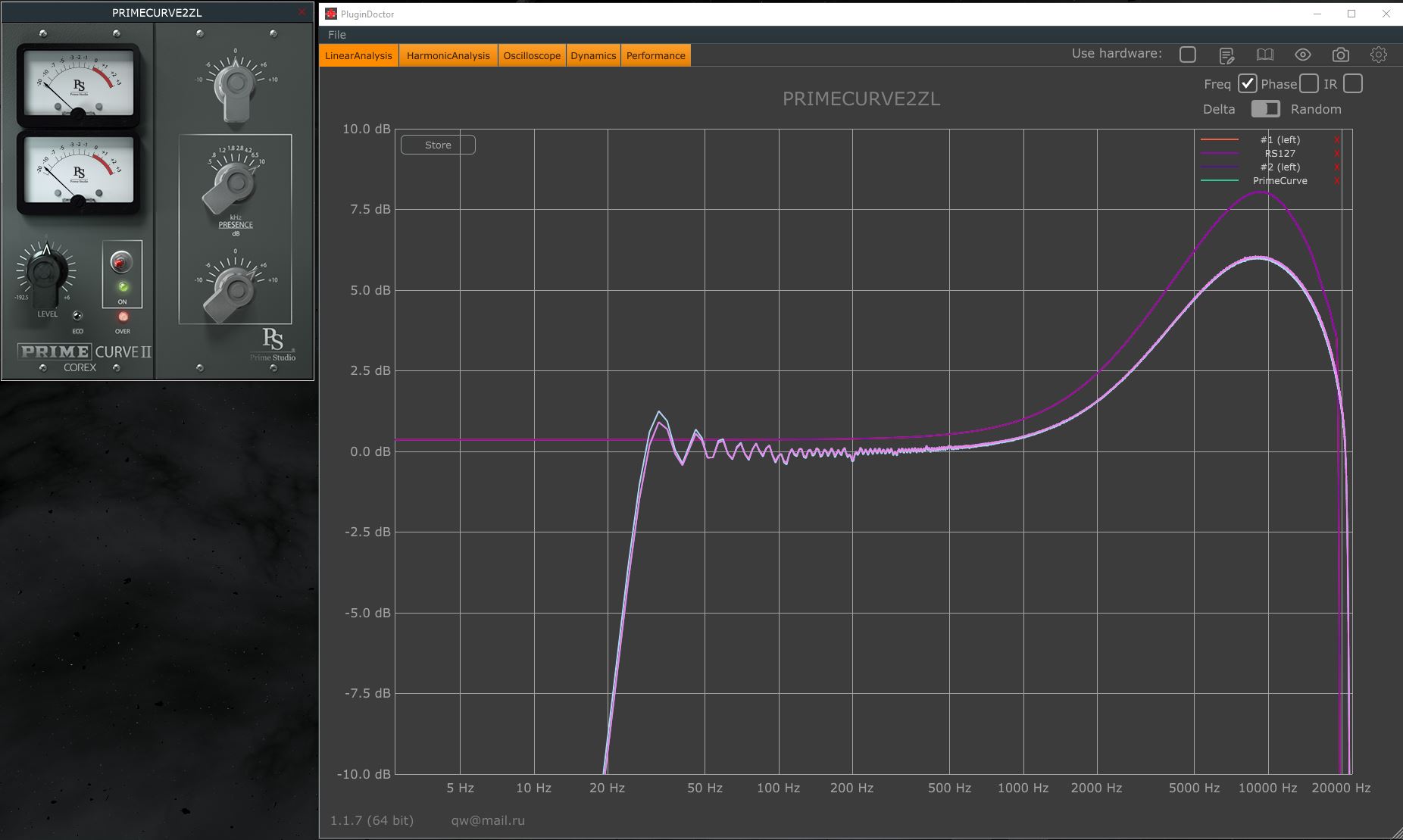Open the manual book icon
Image resolution: width=1403 pixels, height=840 pixels.
coord(1264,55)
